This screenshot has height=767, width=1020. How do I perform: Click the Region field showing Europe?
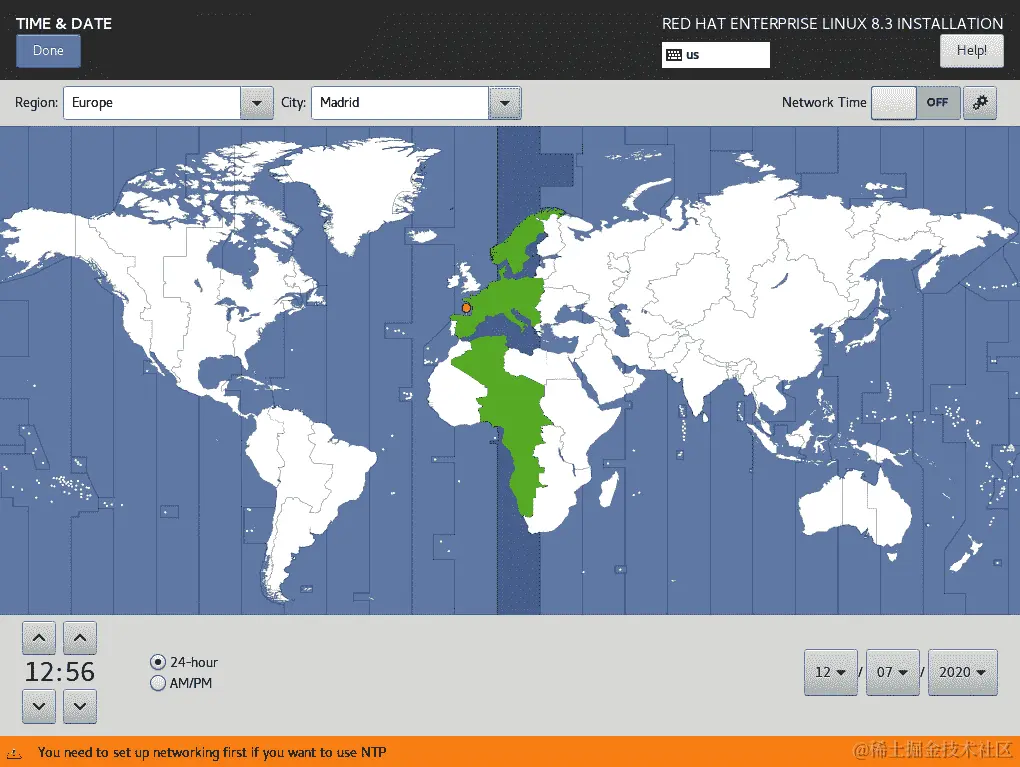click(152, 103)
